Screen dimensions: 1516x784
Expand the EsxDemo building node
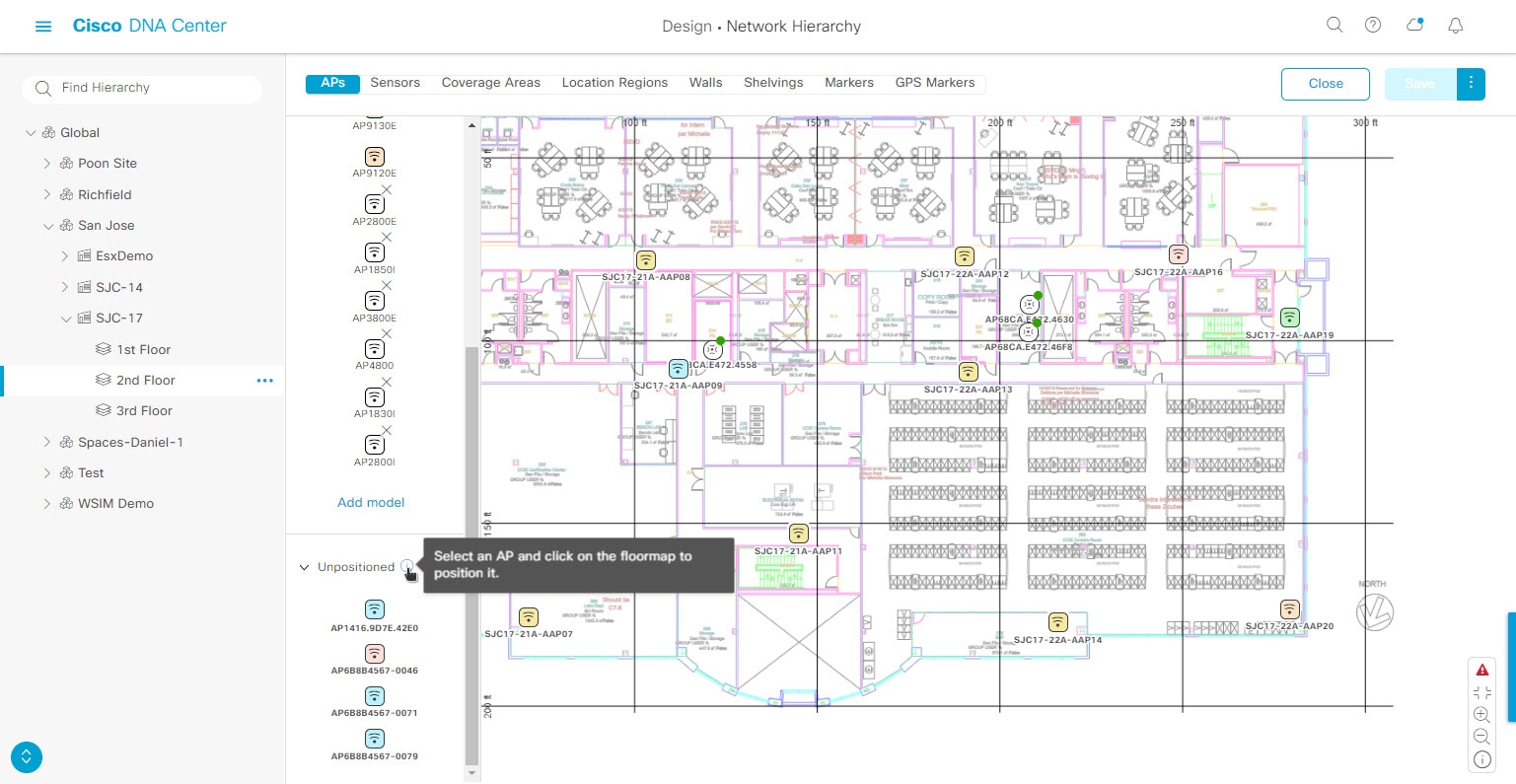click(65, 256)
